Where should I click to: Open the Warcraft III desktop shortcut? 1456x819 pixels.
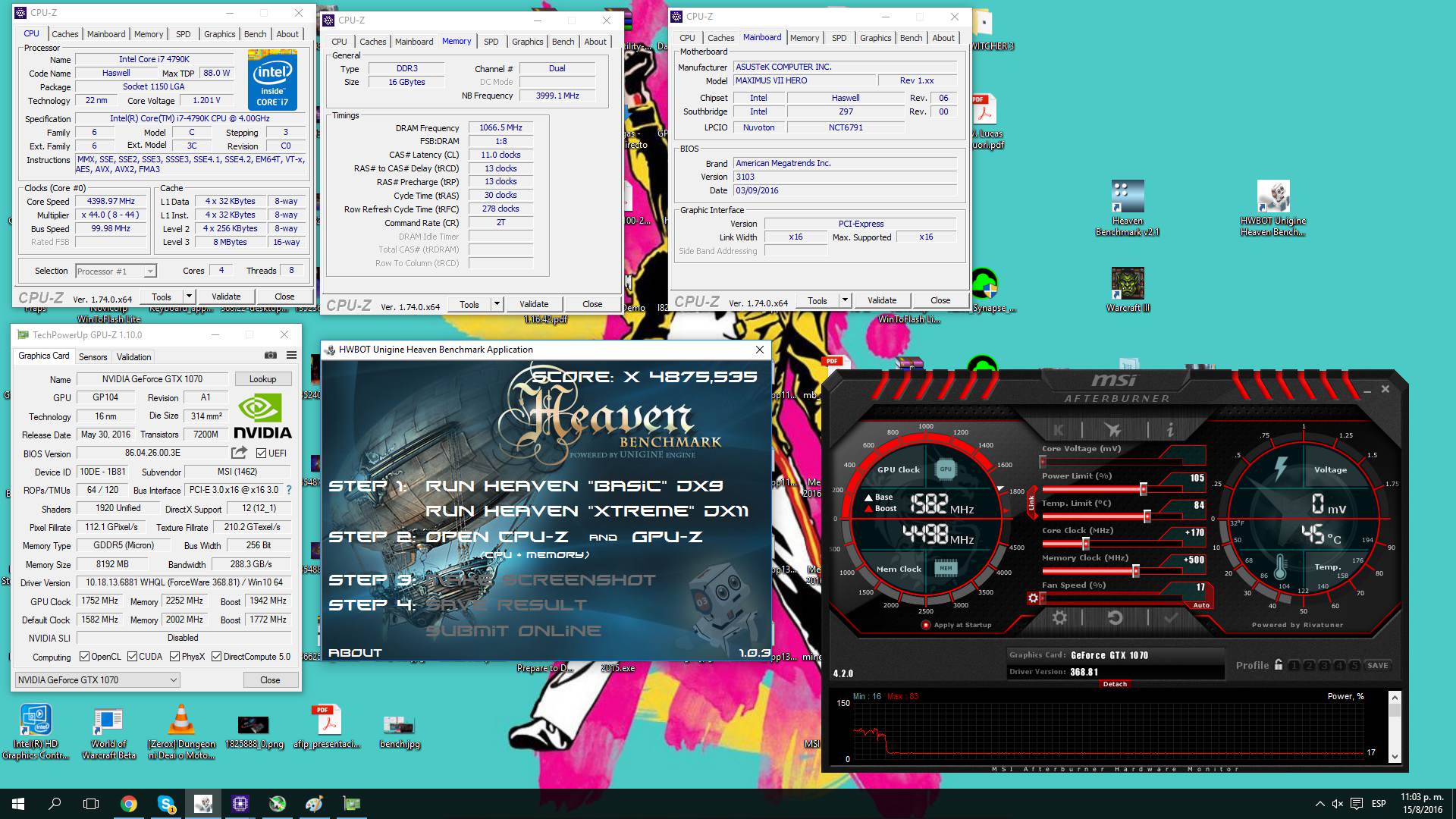coord(1128,290)
